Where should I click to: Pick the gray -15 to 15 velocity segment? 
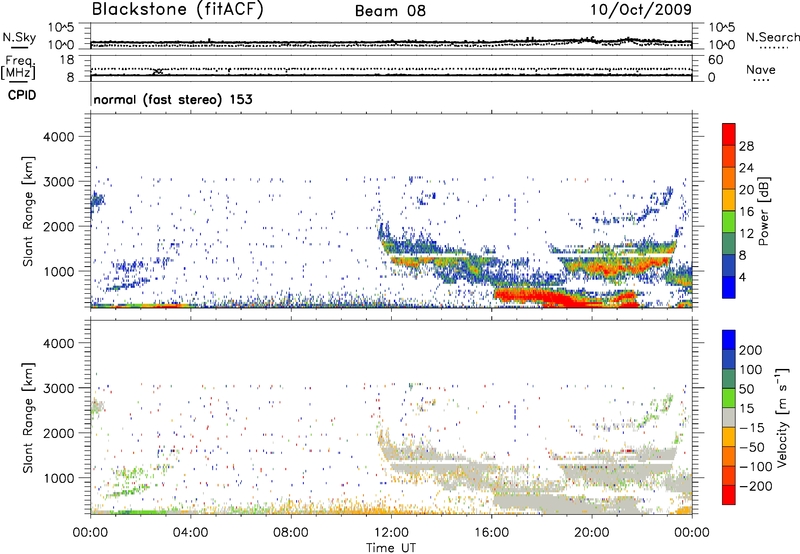click(729, 418)
